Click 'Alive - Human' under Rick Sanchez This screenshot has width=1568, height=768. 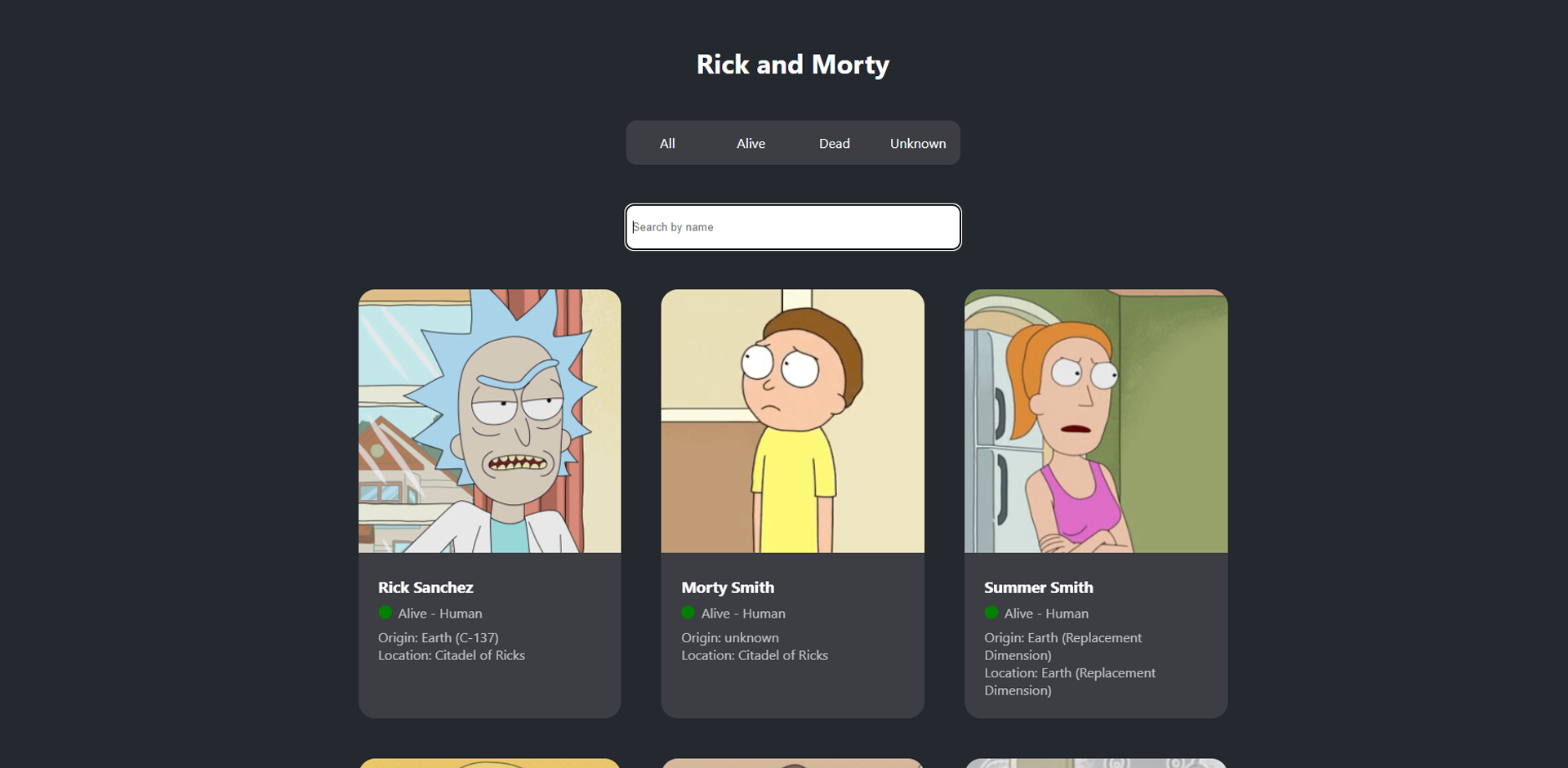(x=440, y=614)
